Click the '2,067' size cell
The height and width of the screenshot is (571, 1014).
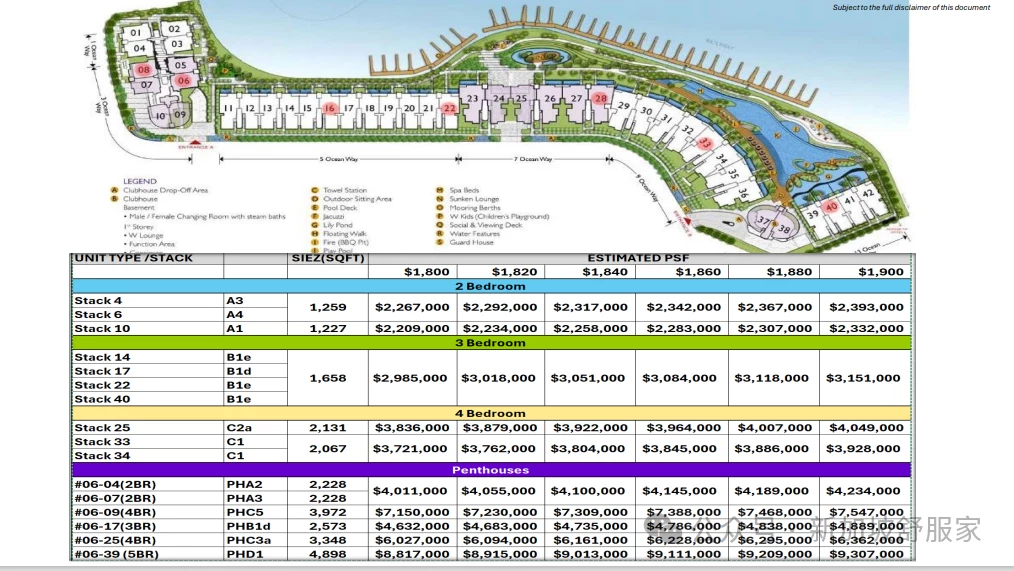(328, 448)
